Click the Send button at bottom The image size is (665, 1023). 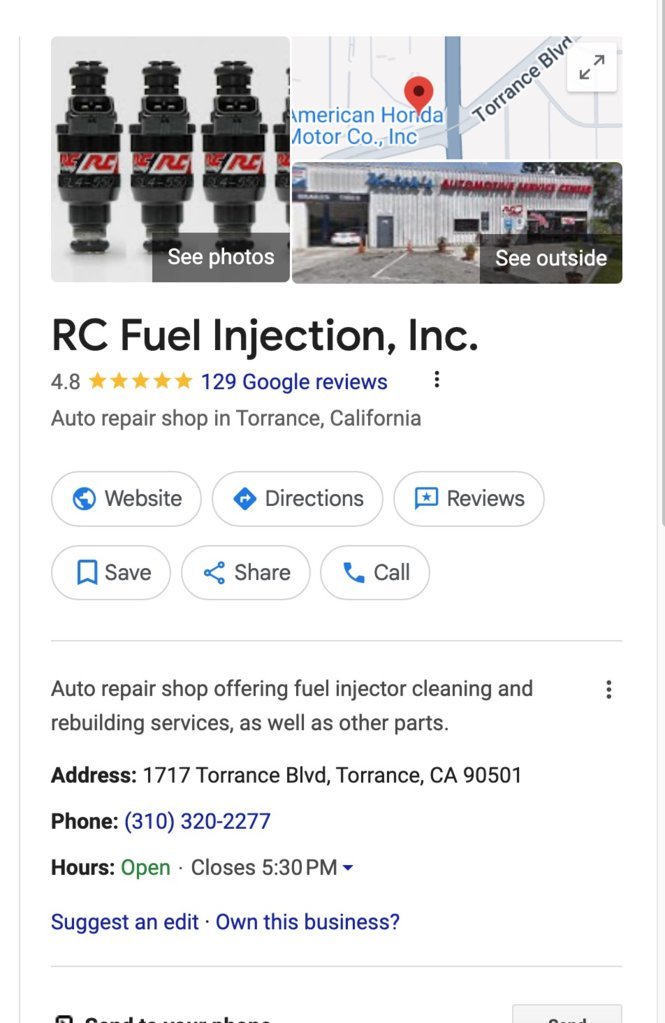(567, 1015)
